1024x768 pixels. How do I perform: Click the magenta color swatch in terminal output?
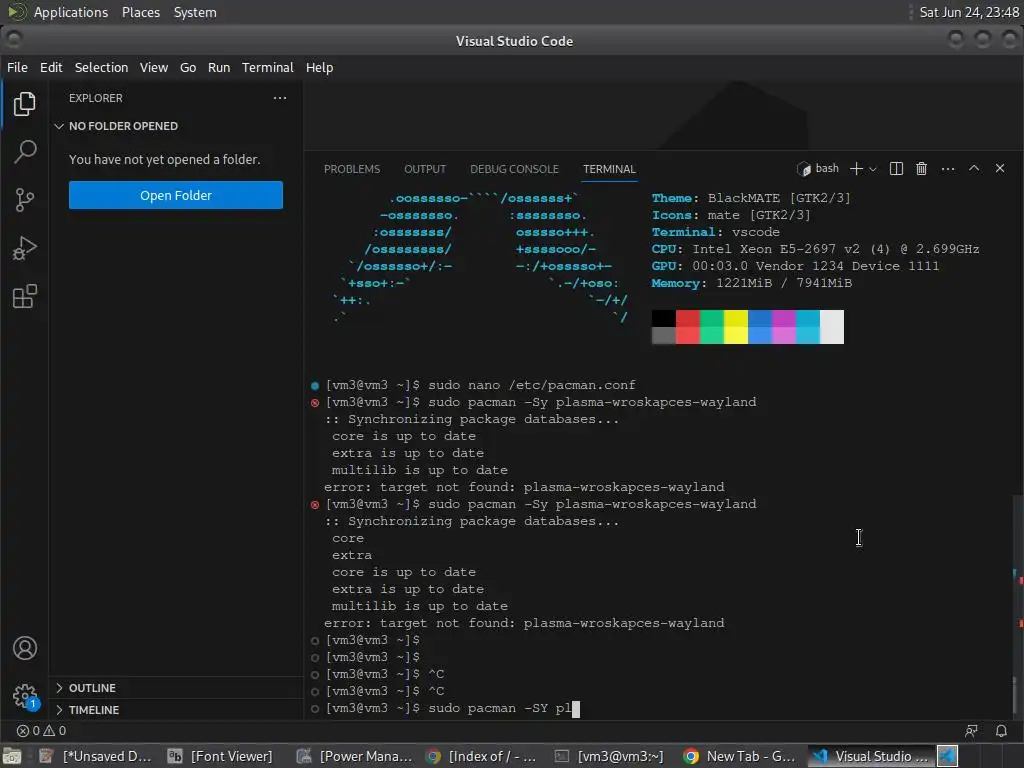pos(783,327)
